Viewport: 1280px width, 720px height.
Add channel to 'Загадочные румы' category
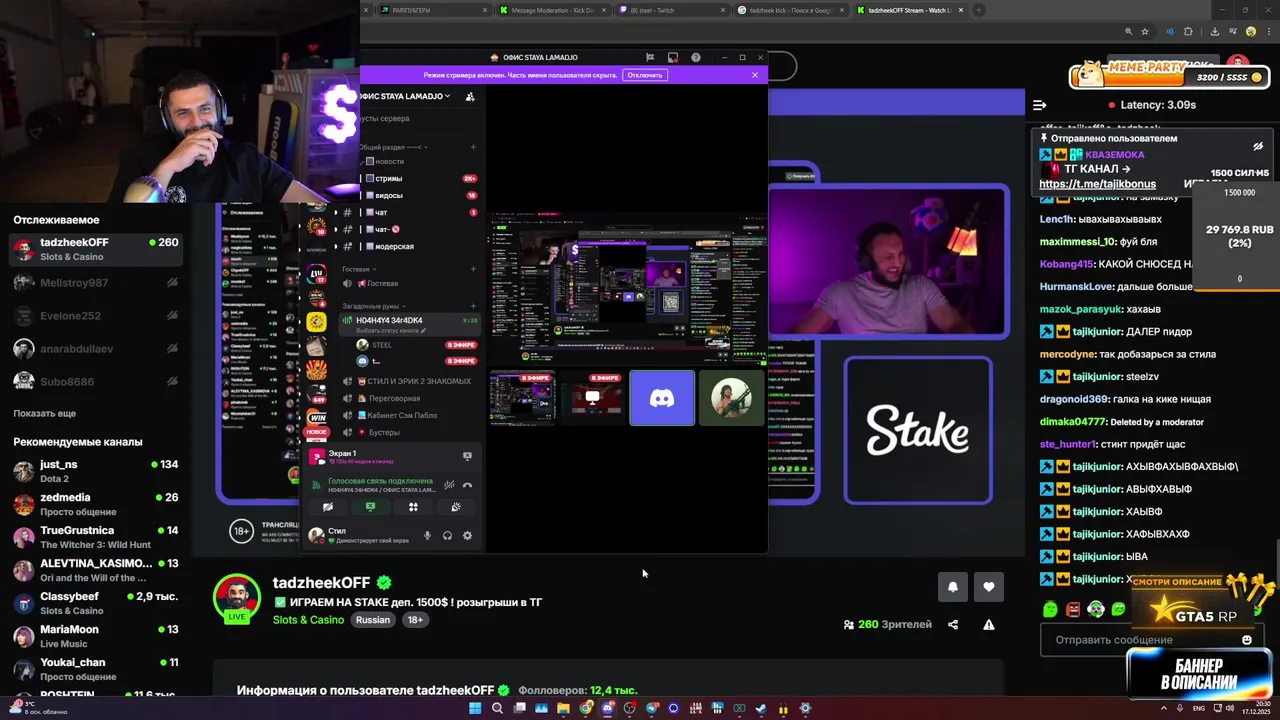(473, 306)
